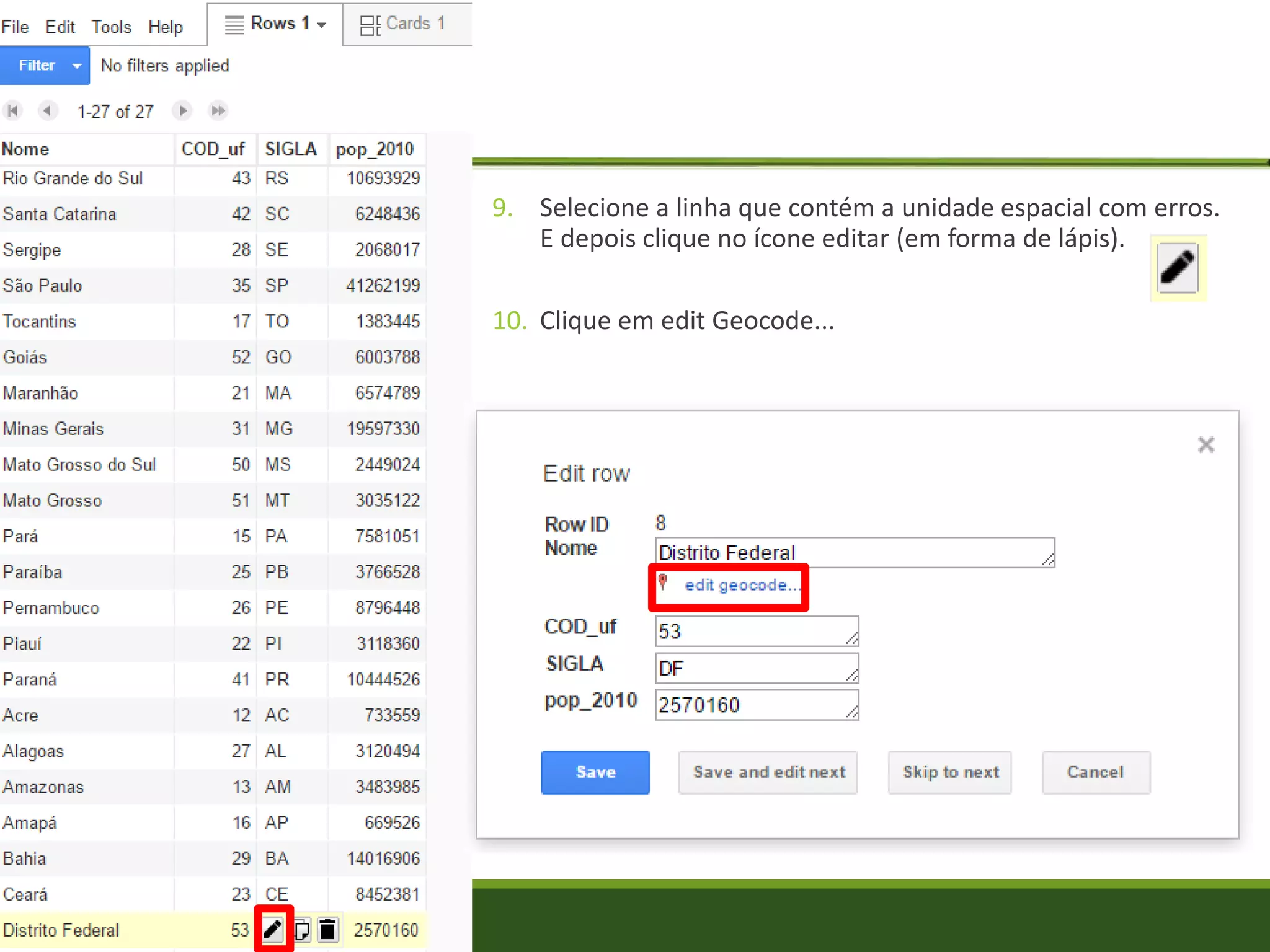Click the SIGLA field with DF
The width and height of the screenshot is (1270, 952).
click(757, 668)
